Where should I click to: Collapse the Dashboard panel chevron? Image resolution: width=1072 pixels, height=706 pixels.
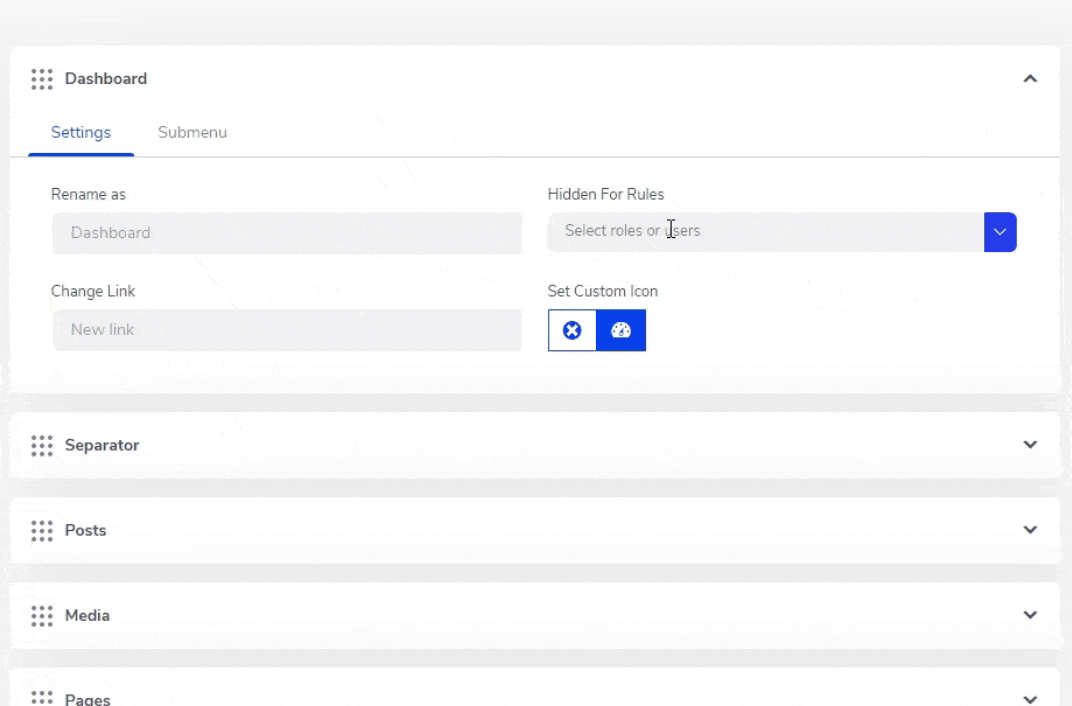1030,79
